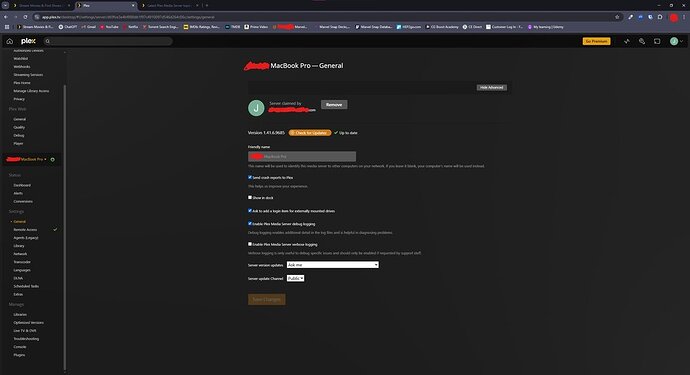Open the Apps grid in bookmarks bar
Image resolution: width=690 pixels, height=375 pixels.
[7, 27]
